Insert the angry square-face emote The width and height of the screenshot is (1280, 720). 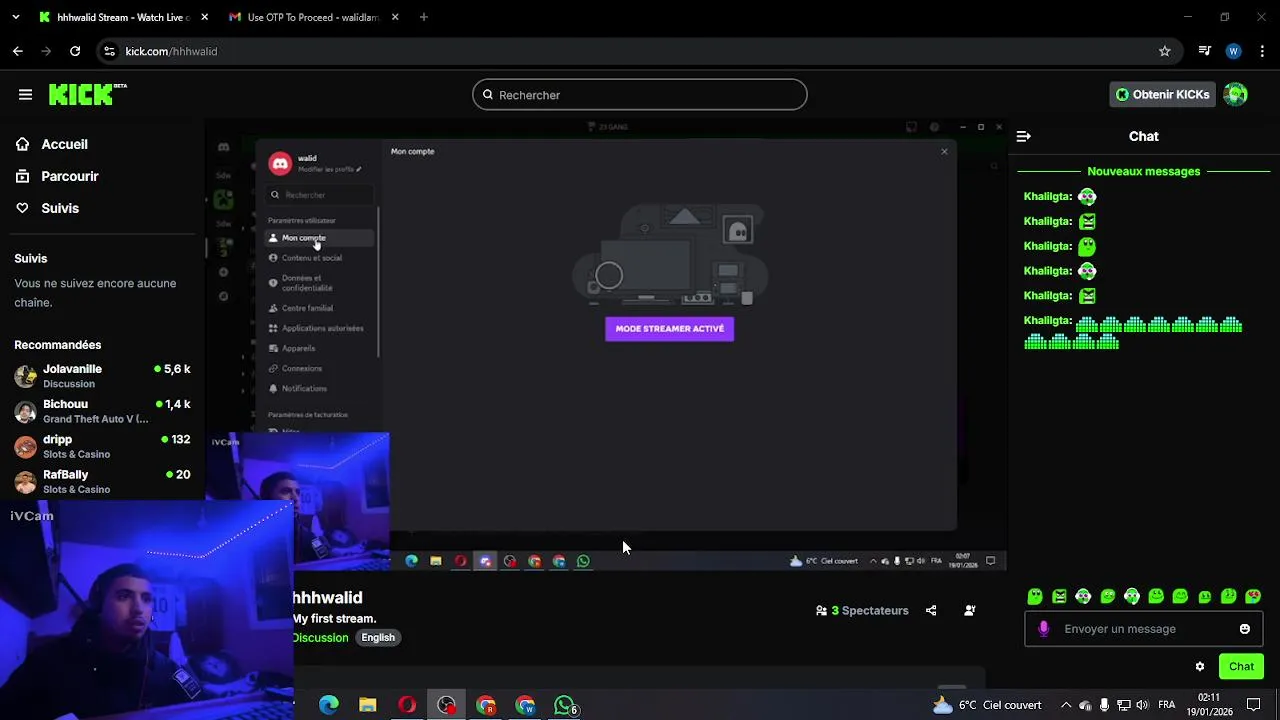coord(1059,596)
